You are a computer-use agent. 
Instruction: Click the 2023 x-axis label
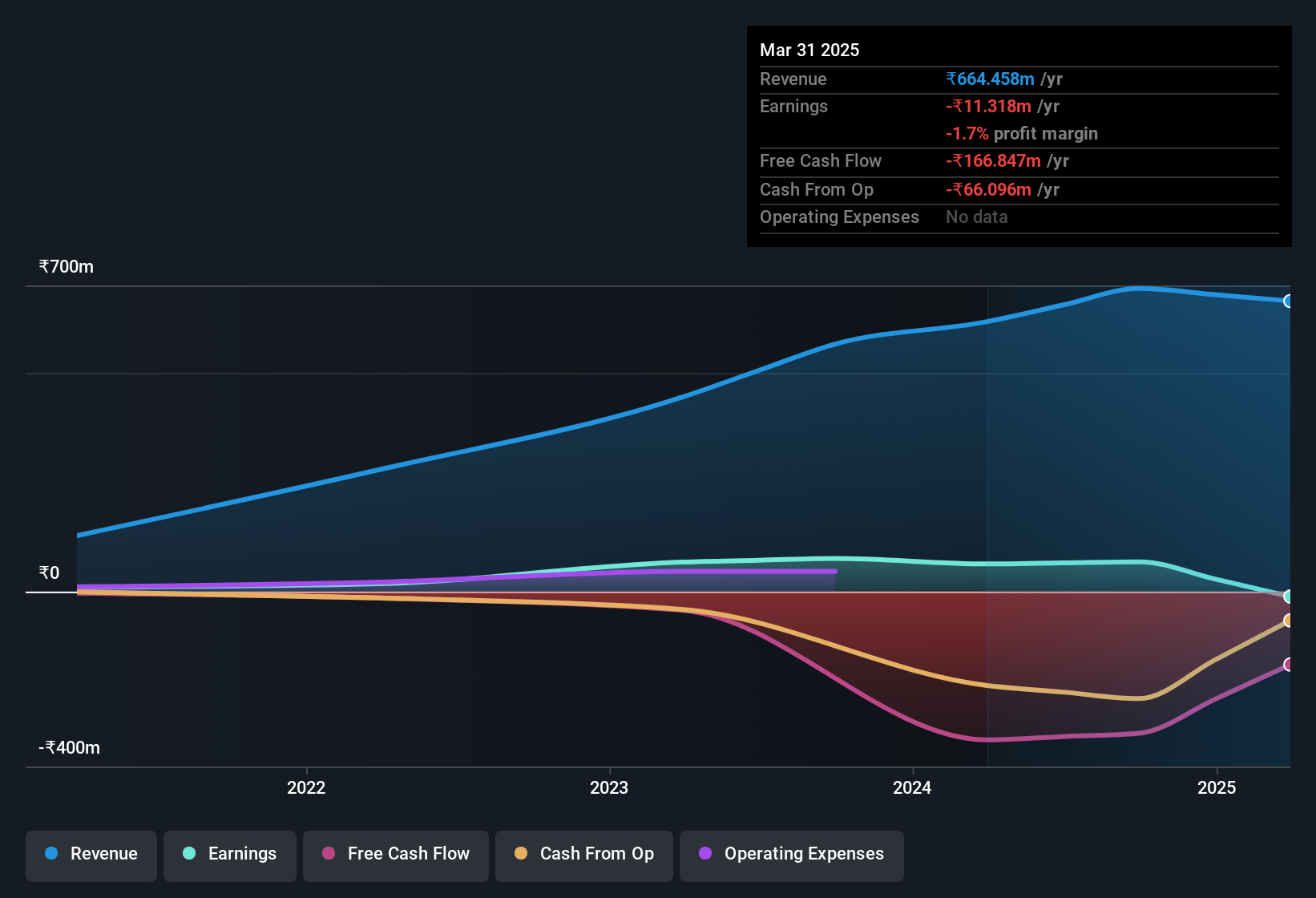[x=609, y=787]
